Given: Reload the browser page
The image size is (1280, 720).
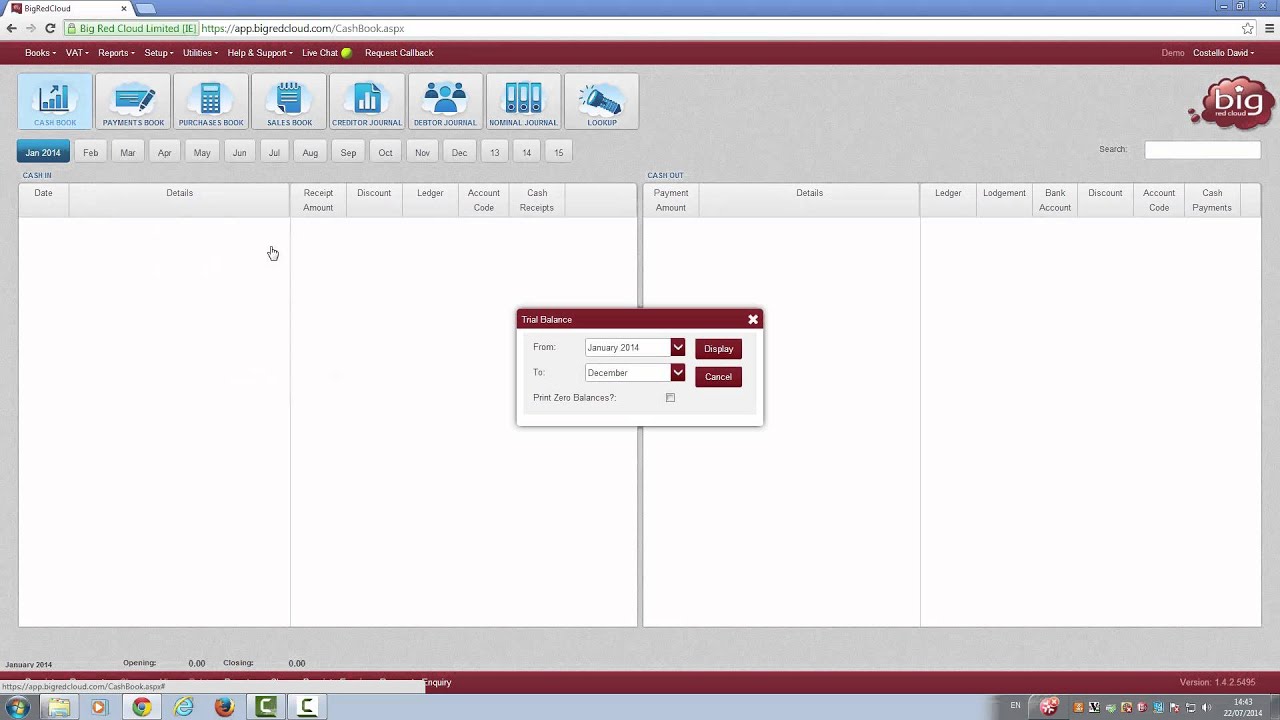Looking at the screenshot, I should point(50,29).
